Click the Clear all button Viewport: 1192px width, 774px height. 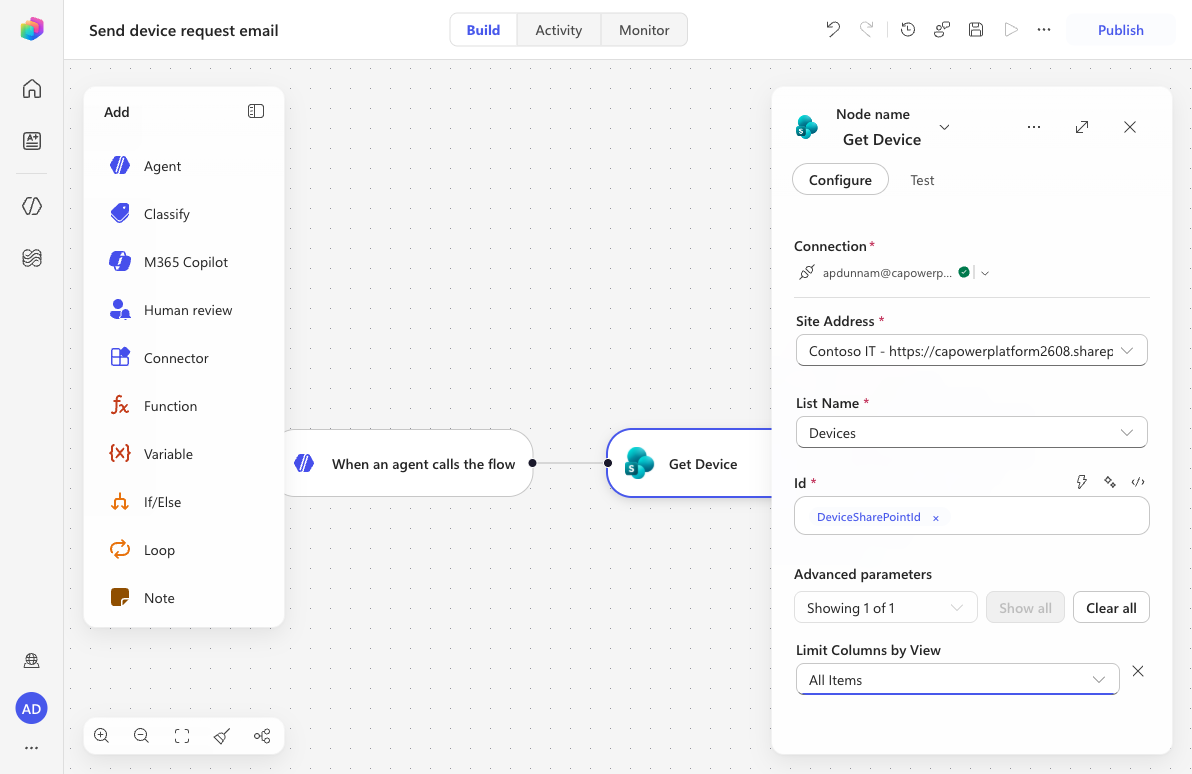point(1111,607)
